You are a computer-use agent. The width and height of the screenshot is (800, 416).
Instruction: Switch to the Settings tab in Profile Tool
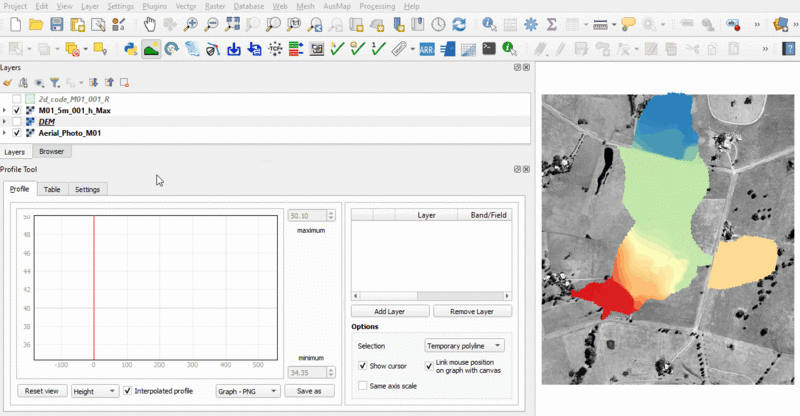[x=87, y=189]
